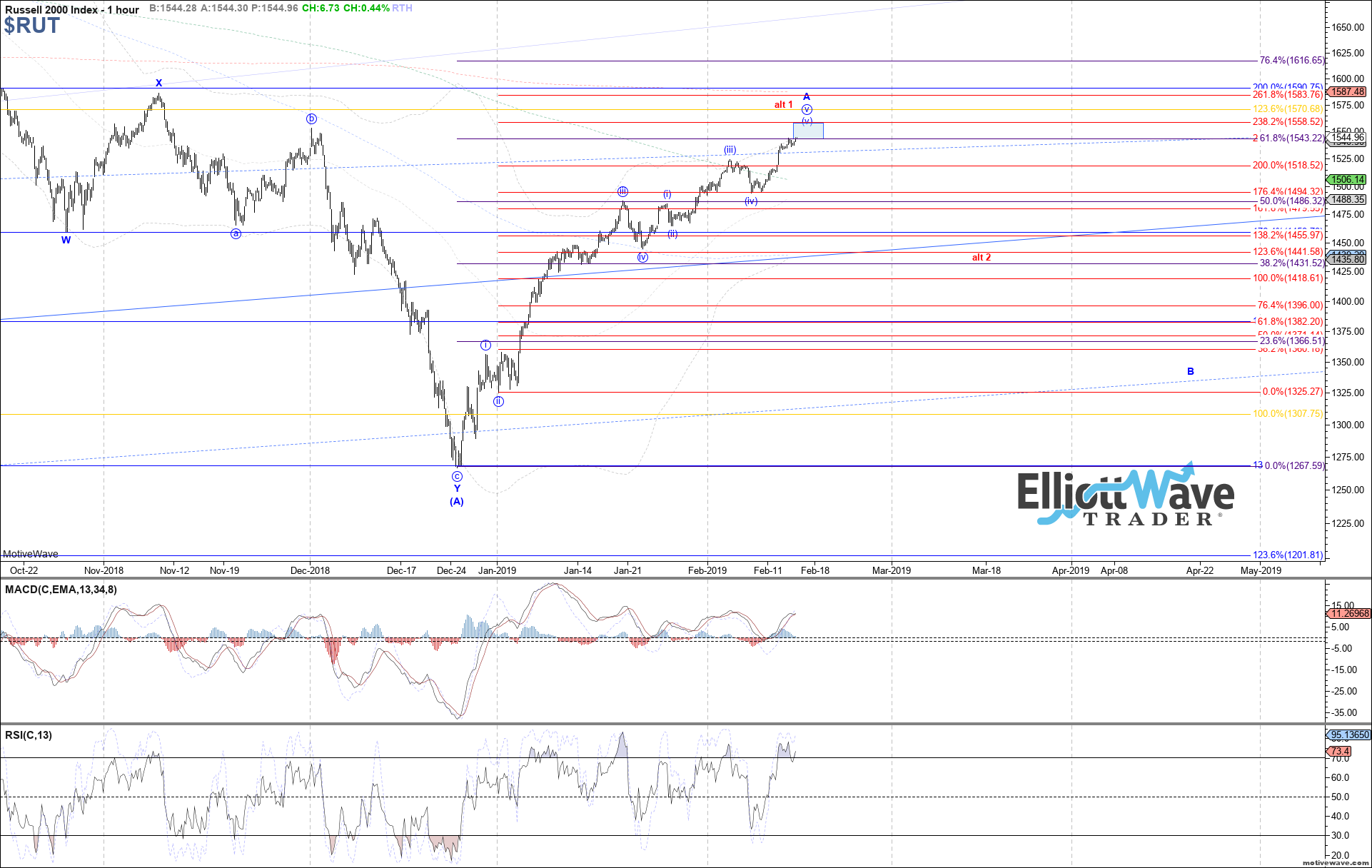
Task: Click the W wave label at the low
Action: 66,241
